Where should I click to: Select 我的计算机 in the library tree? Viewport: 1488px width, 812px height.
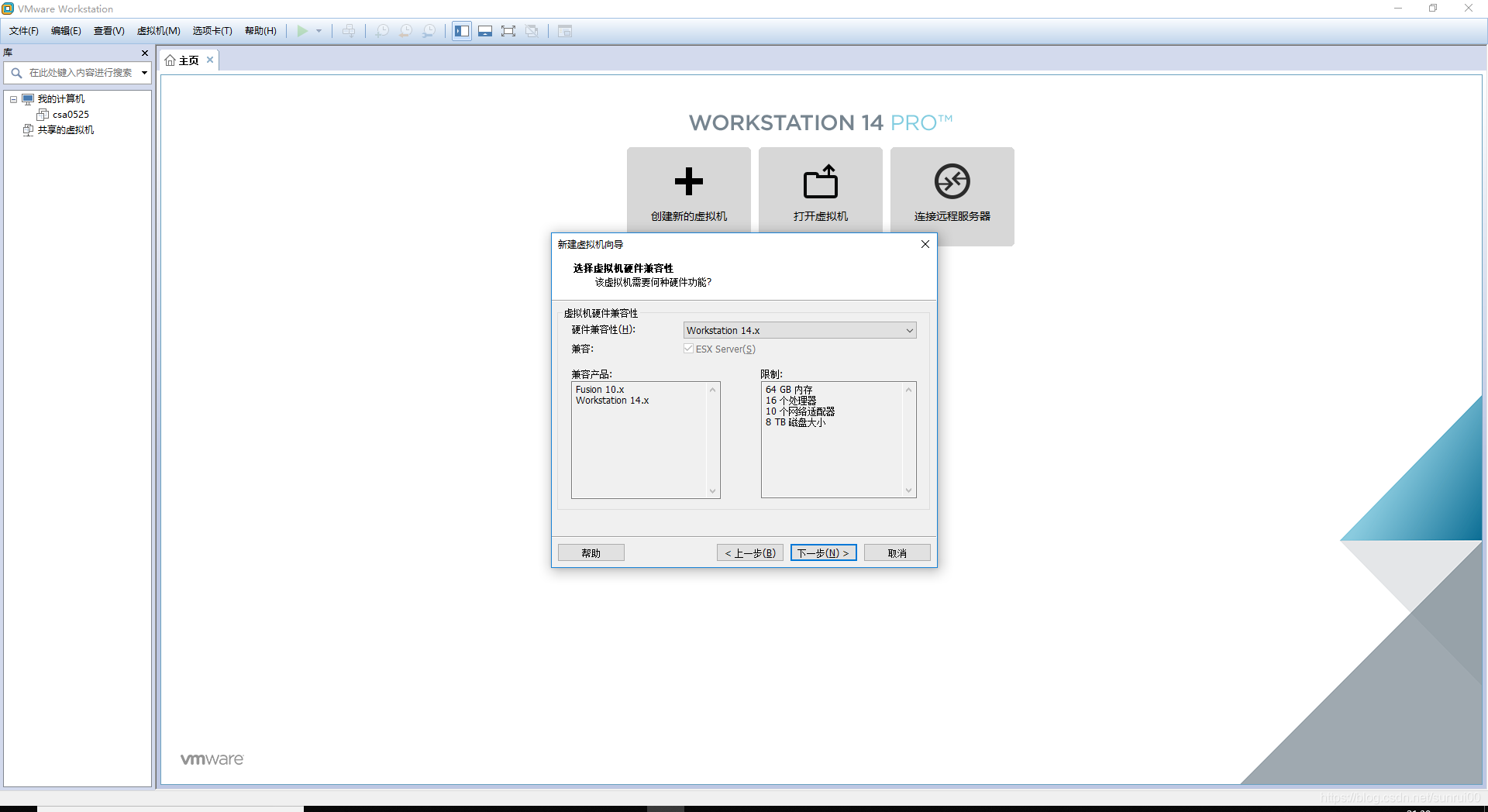61,99
